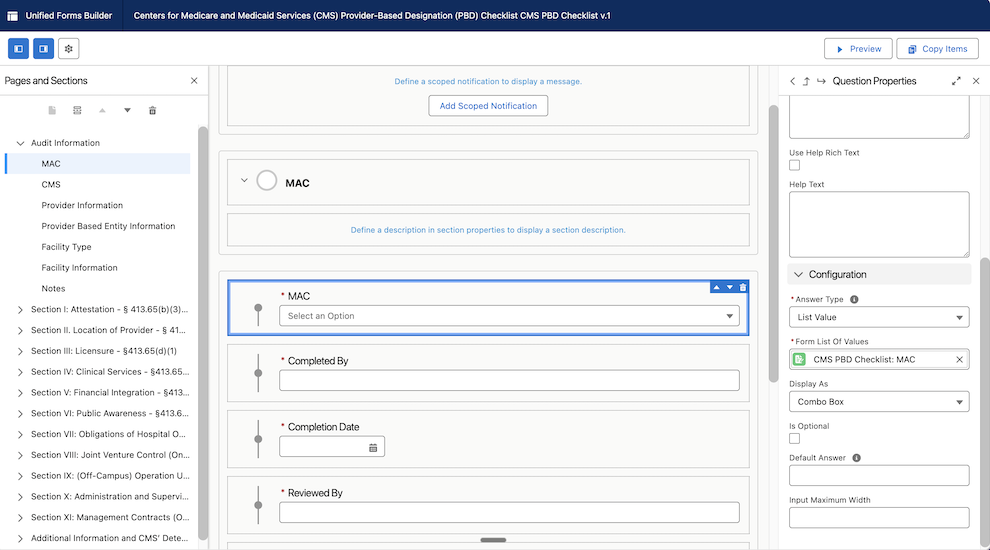The width and height of the screenshot is (990, 550).
Task: Enable the Use Help Rich Text checkbox
Action: (794, 165)
